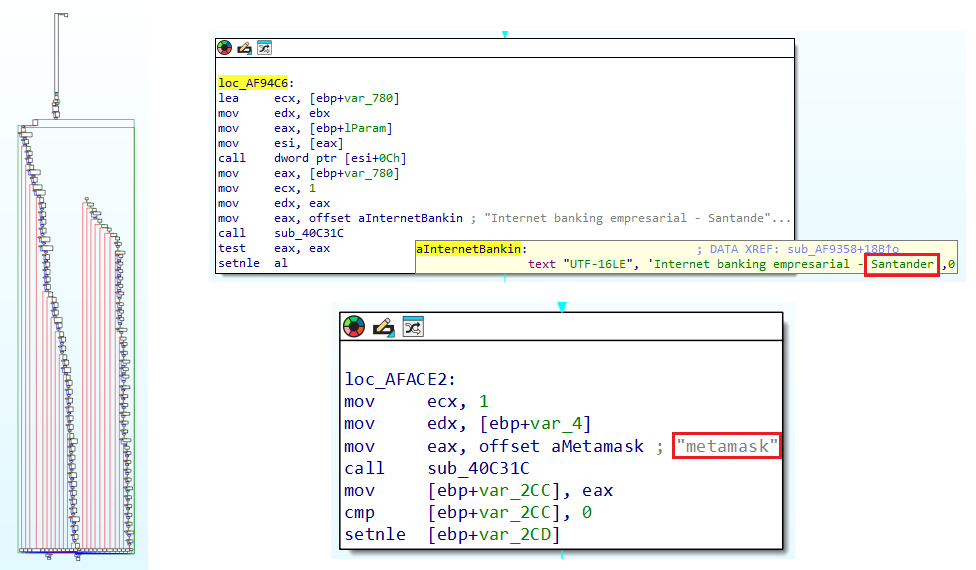976x570 pixels.
Task: Click the yellow aInternetBankin label in the tooltip
Action: tap(471, 247)
